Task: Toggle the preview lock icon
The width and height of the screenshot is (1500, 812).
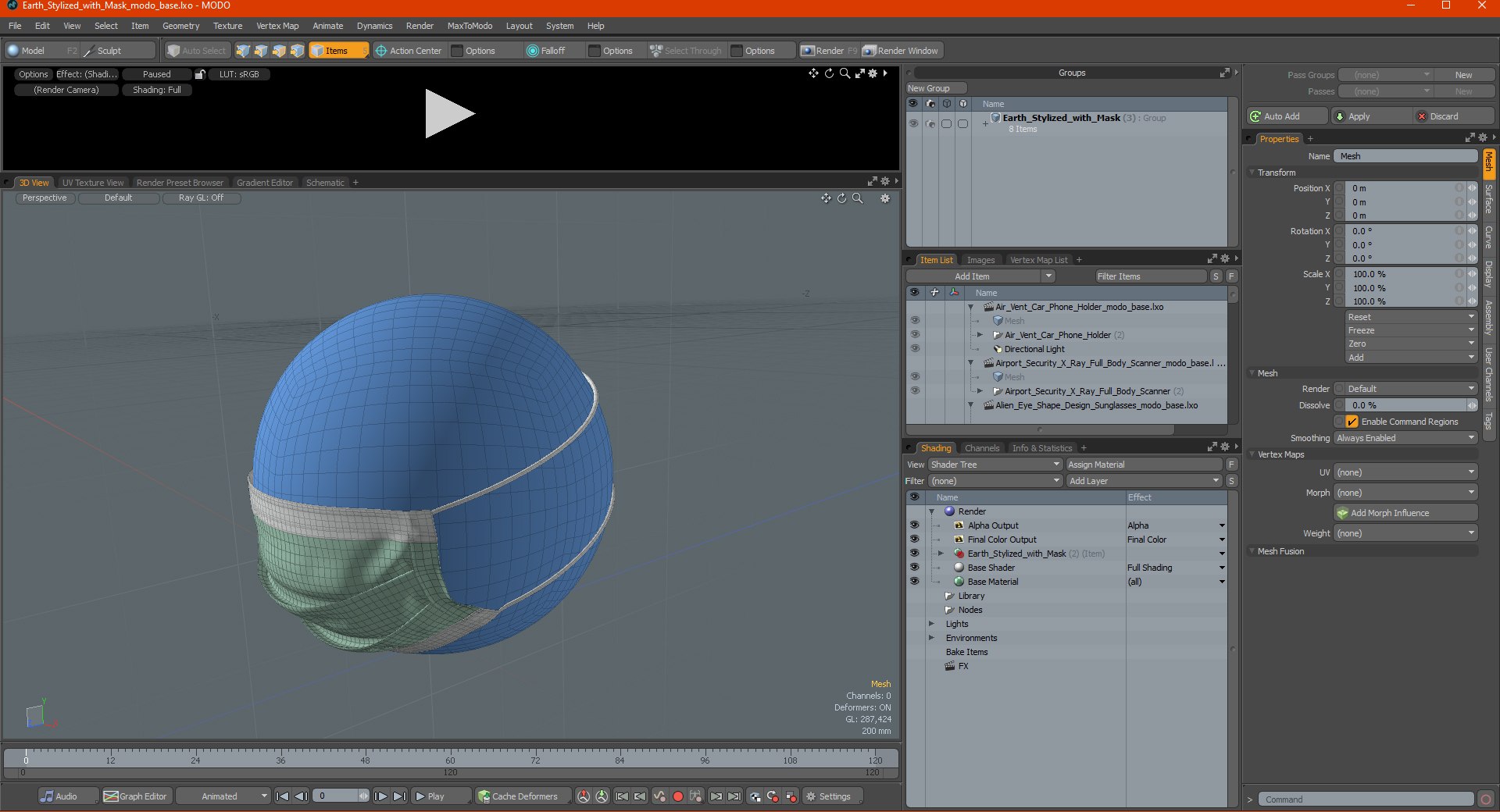Action: tap(200, 74)
